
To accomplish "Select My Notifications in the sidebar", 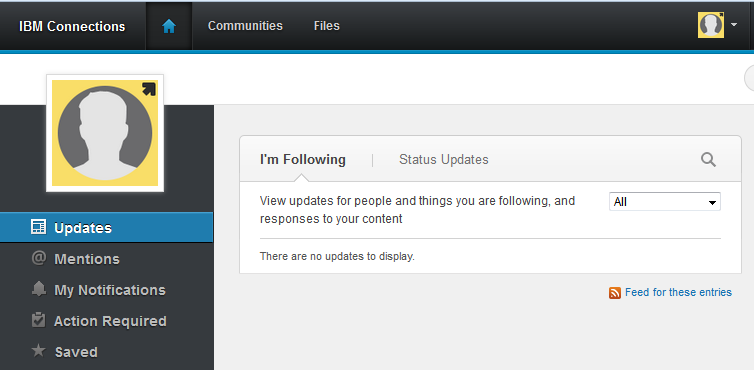I will (x=110, y=290).
